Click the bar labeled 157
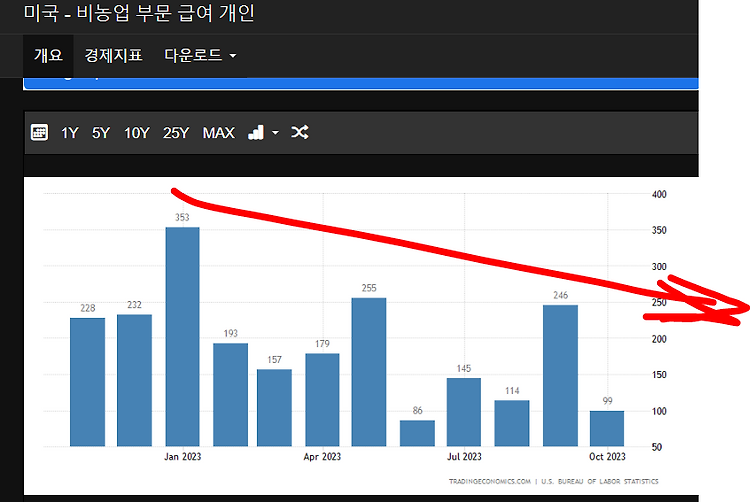This screenshot has height=502, width=750. [x=274, y=408]
